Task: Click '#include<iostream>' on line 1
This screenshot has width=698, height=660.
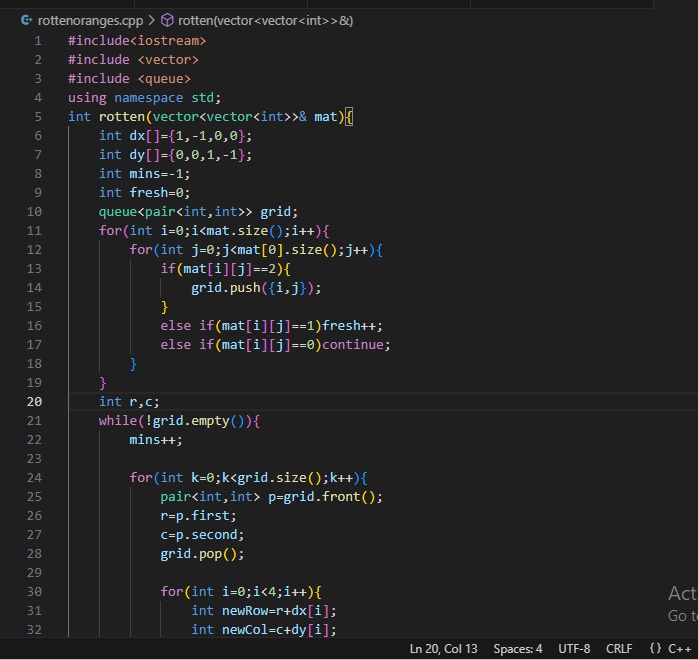Action: 137,40
